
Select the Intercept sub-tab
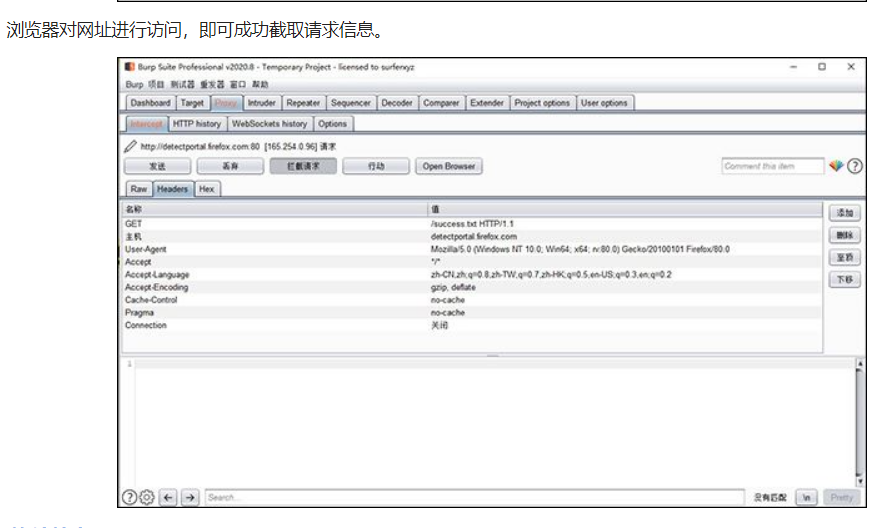click(146, 124)
